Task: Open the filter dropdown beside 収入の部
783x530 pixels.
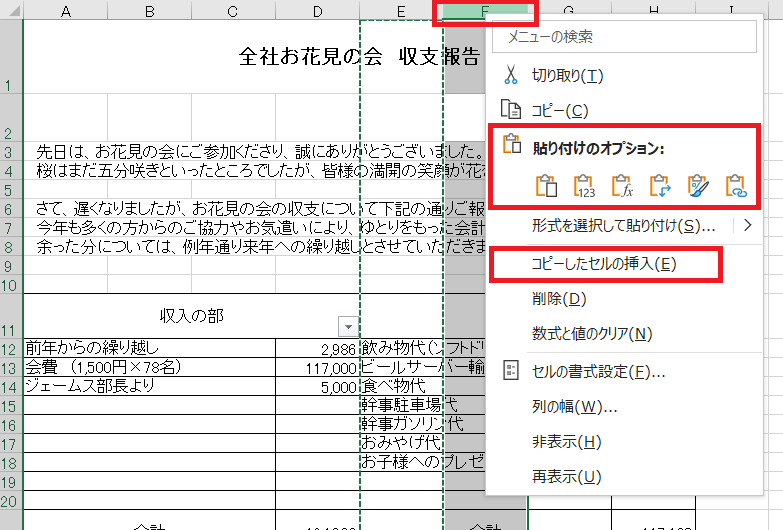Action: [x=347, y=326]
